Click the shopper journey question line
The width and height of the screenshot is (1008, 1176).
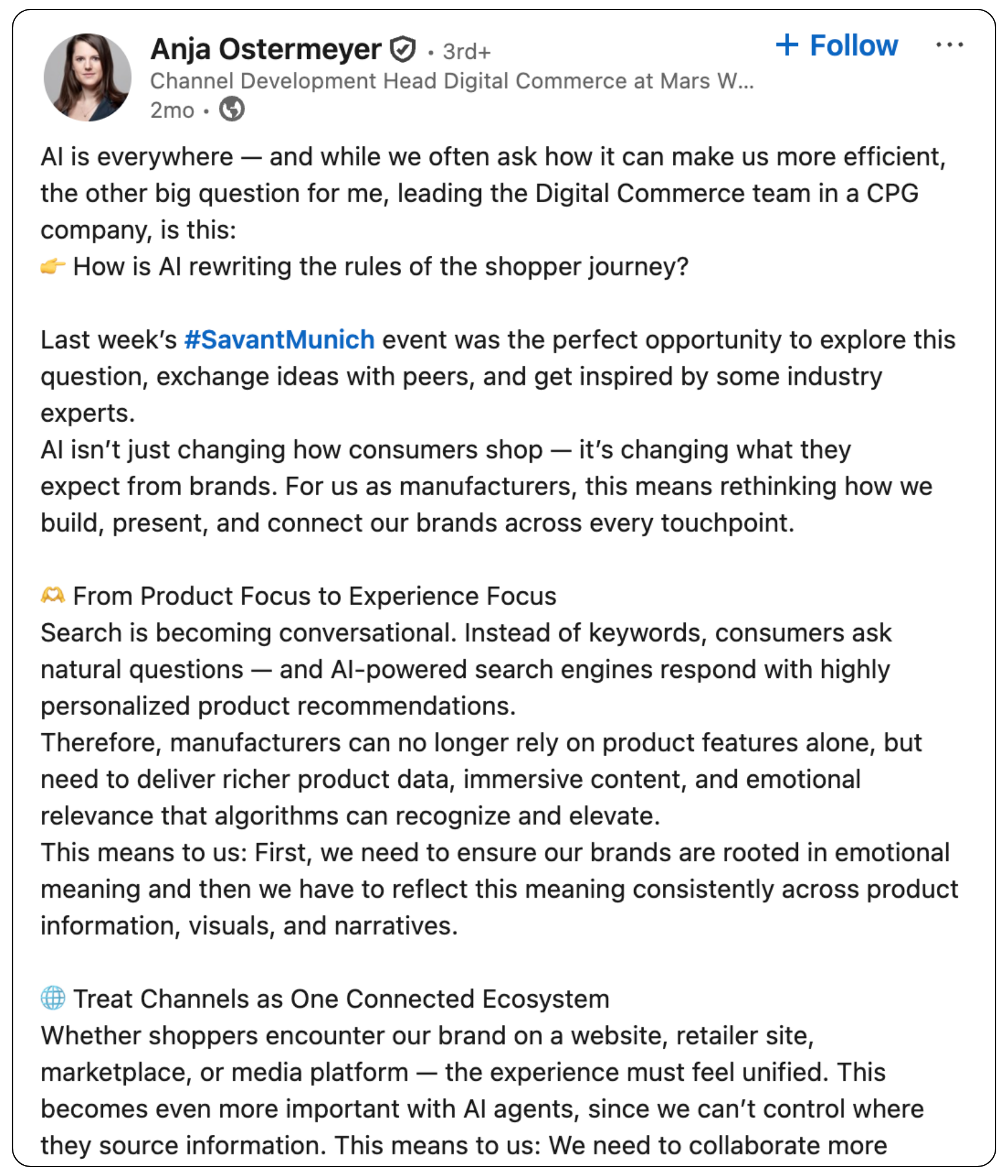pyautogui.click(x=380, y=267)
